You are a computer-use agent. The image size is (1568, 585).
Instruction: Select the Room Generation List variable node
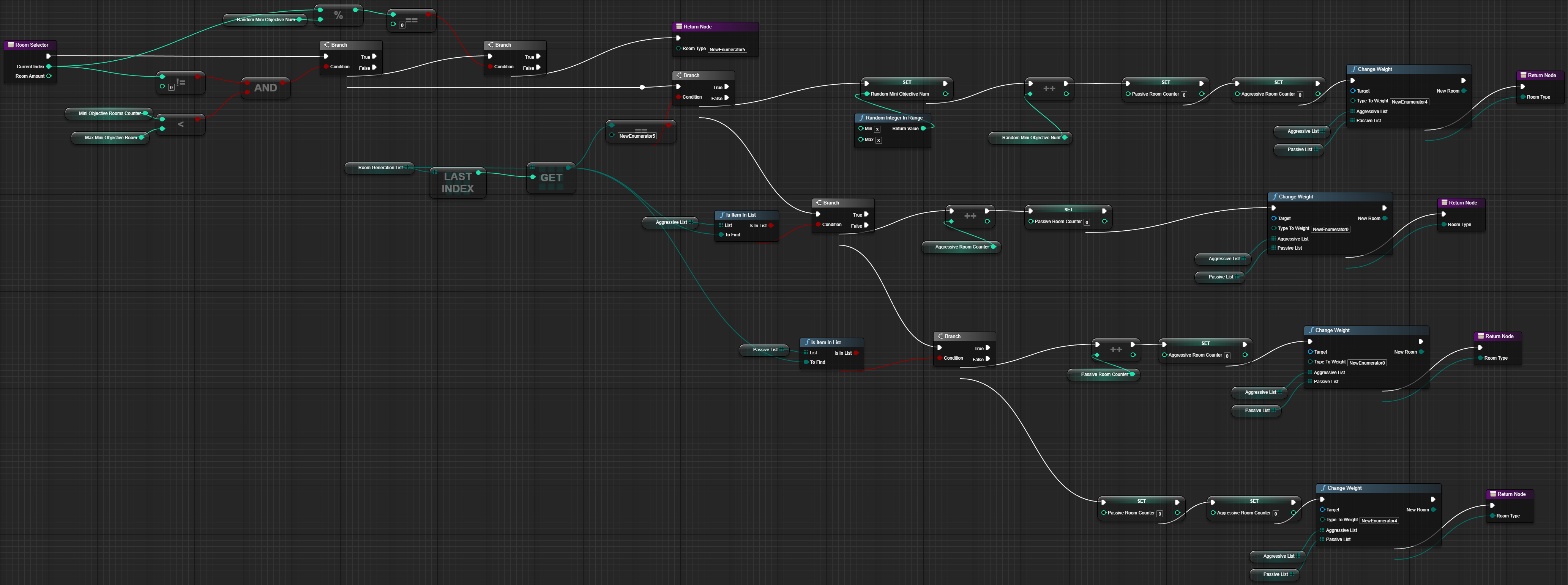(380, 168)
